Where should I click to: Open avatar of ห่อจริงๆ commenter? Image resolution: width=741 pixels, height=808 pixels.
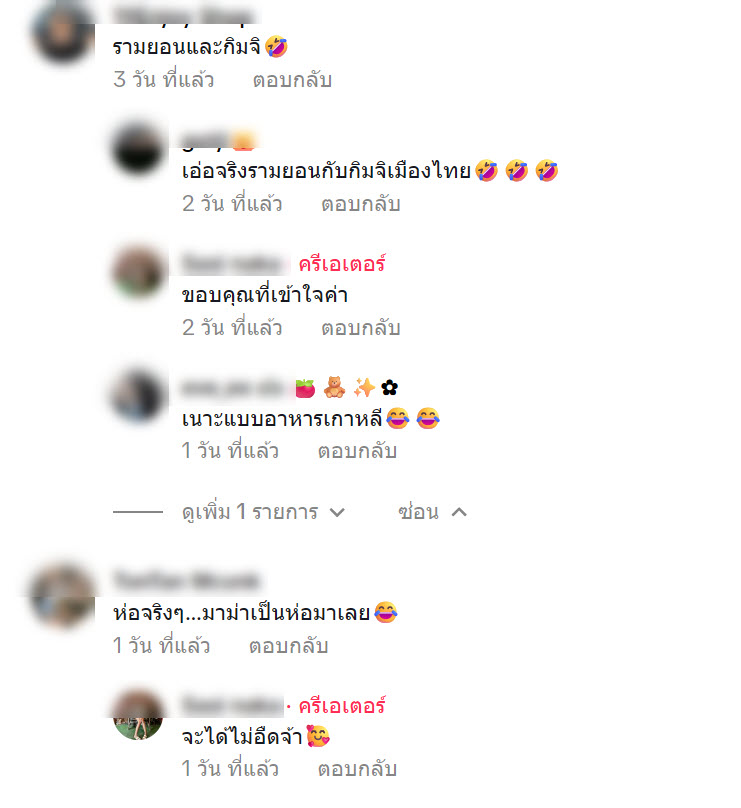[63, 597]
